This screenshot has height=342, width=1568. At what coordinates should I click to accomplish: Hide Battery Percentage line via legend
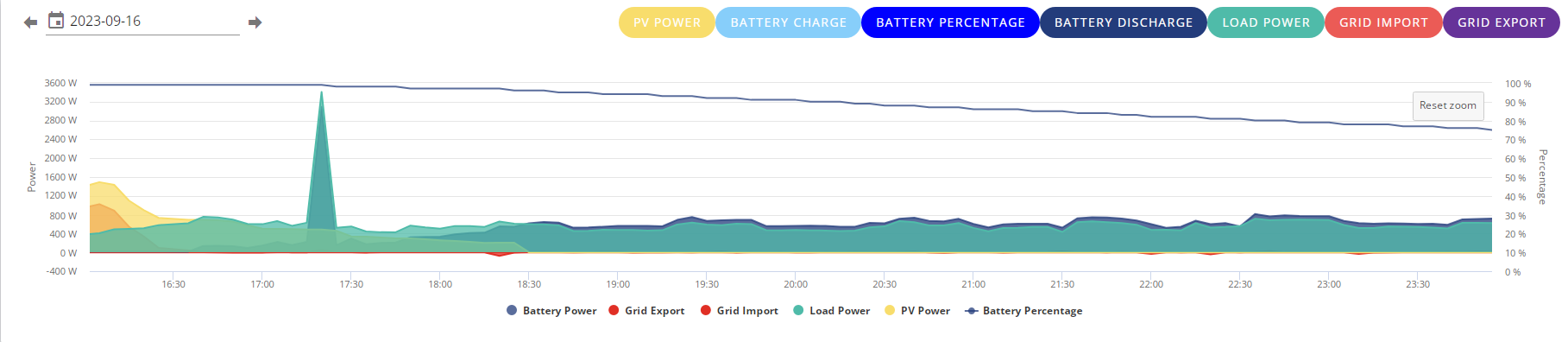(x=1023, y=311)
